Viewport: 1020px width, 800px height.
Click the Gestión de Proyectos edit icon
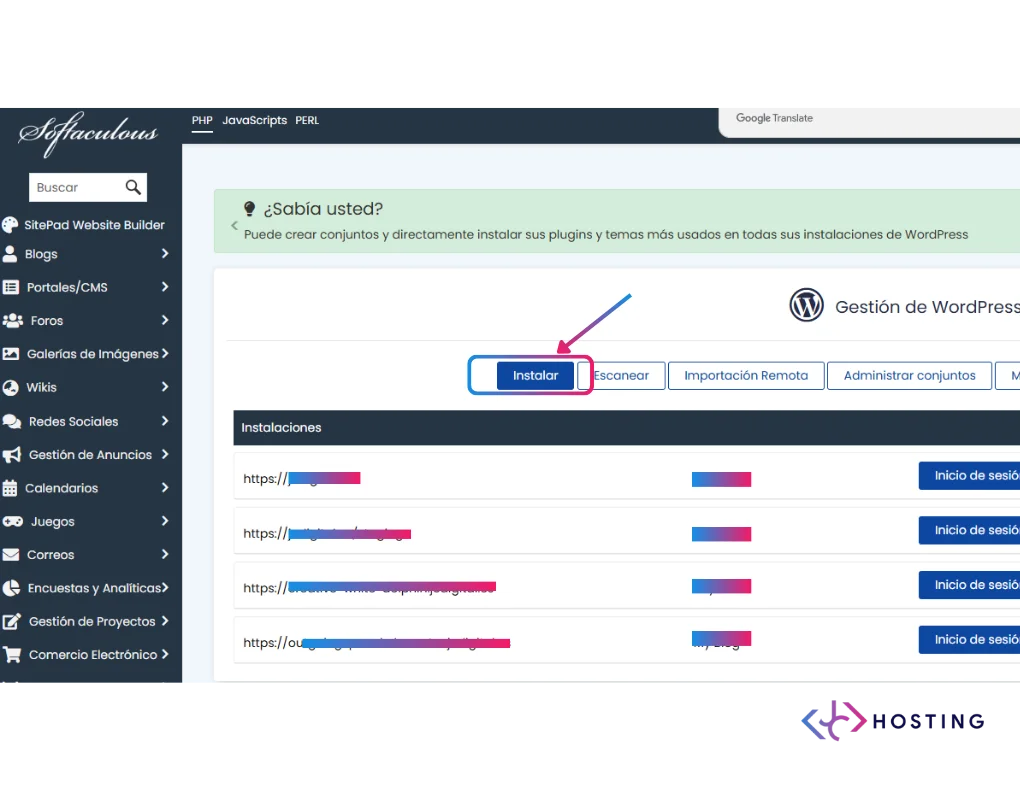tap(12, 621)
